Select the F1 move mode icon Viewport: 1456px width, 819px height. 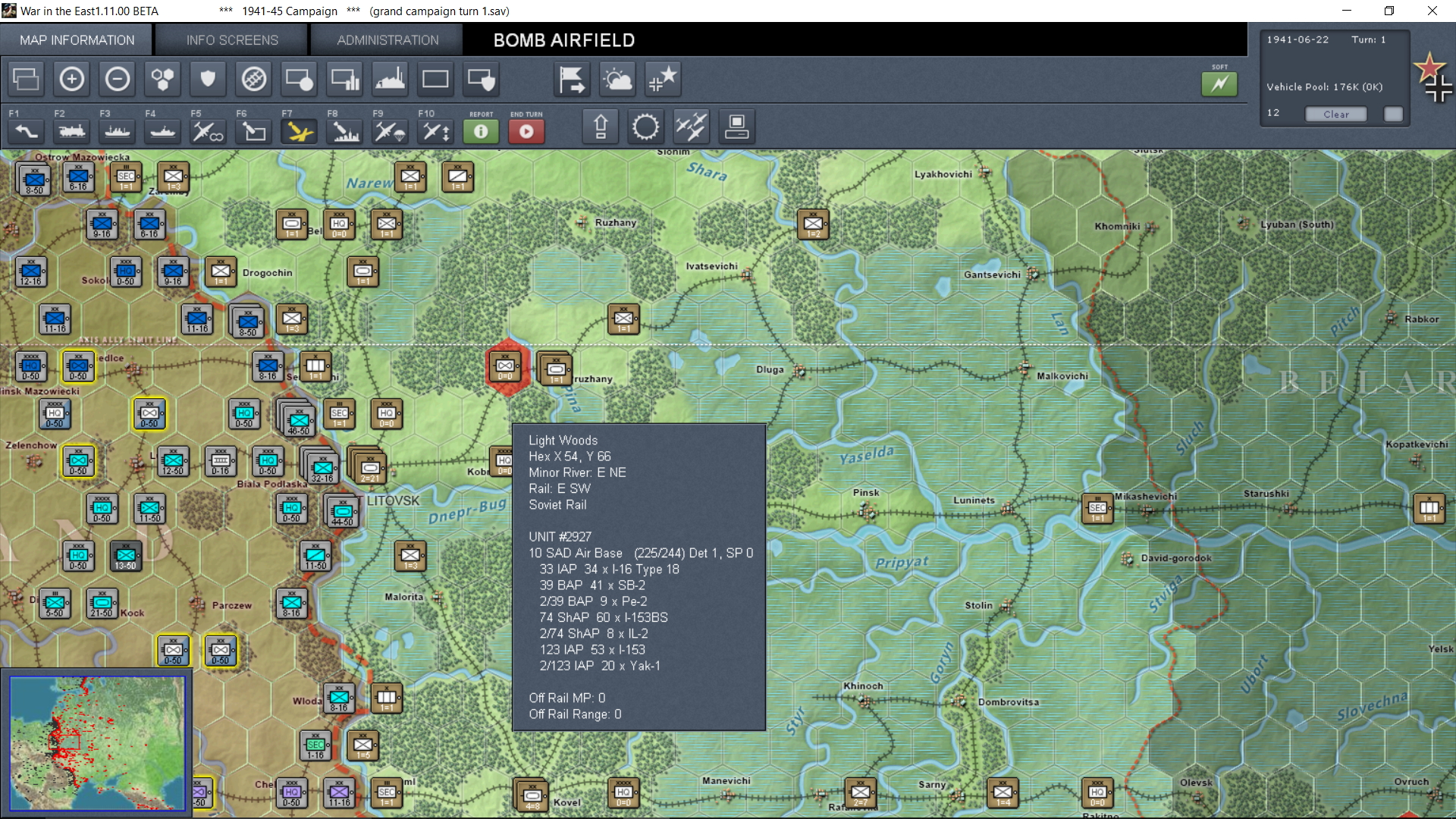[27, 131]
